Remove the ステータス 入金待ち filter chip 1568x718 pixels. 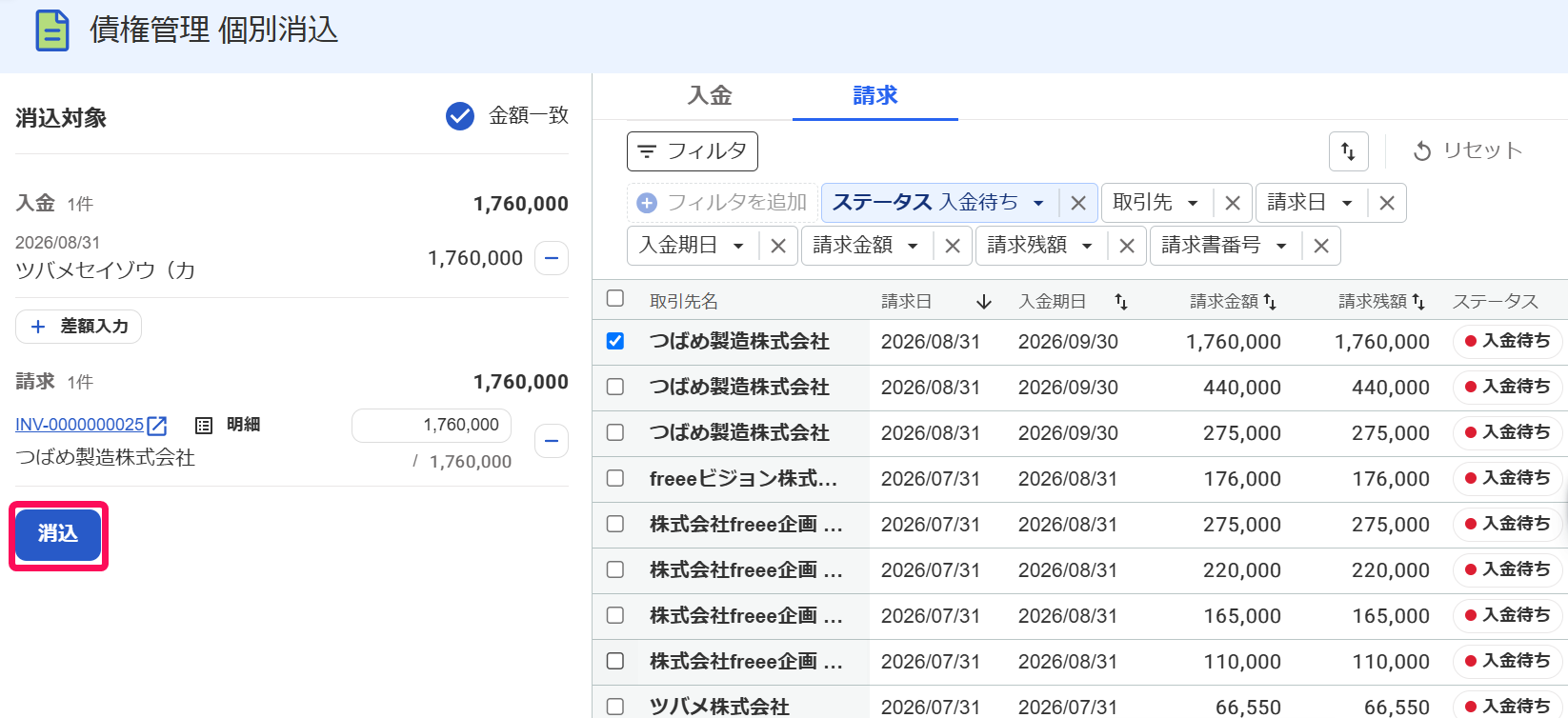[1078, 203]
